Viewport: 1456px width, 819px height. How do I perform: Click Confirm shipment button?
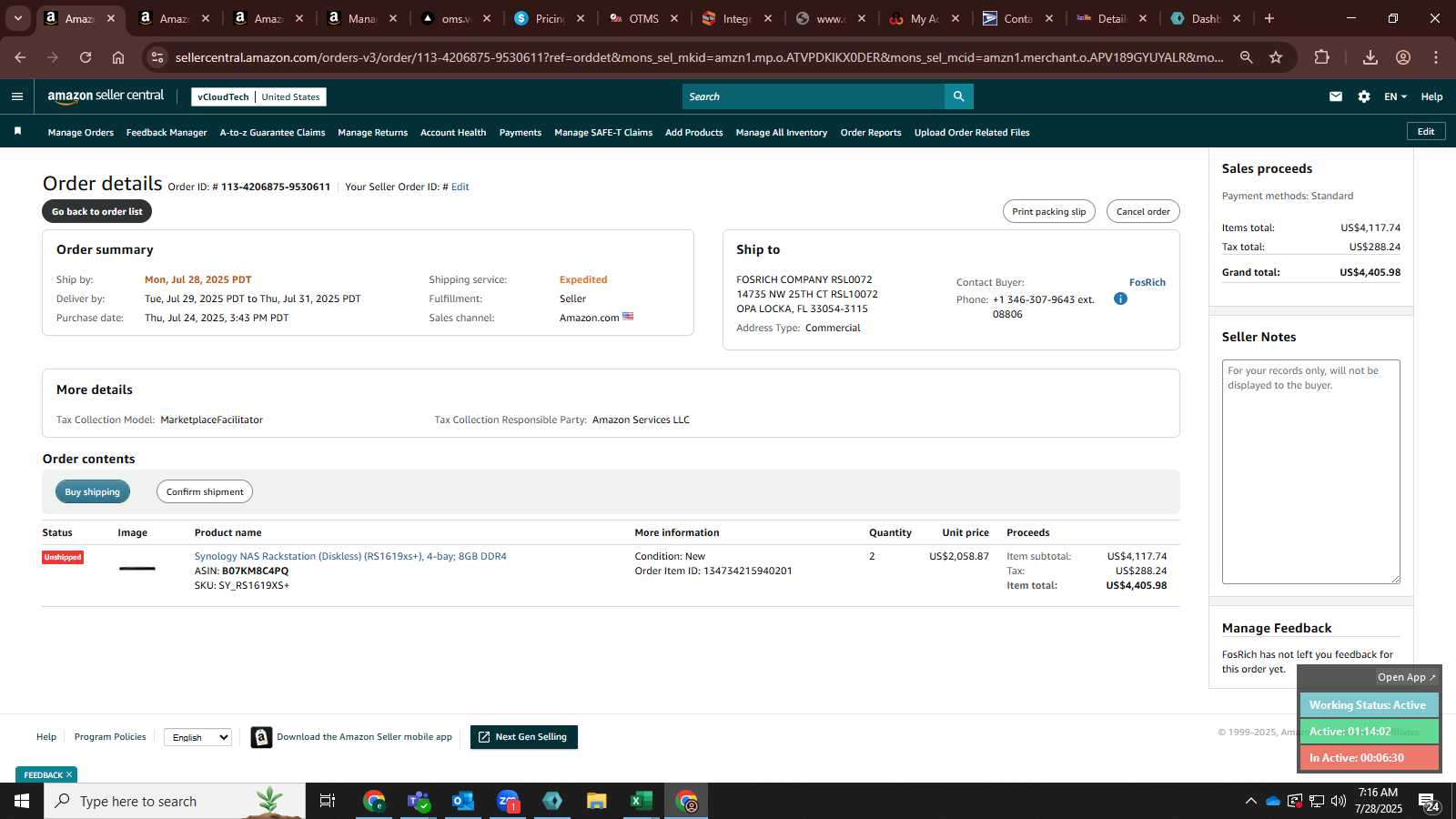click(x=205, y=491)
